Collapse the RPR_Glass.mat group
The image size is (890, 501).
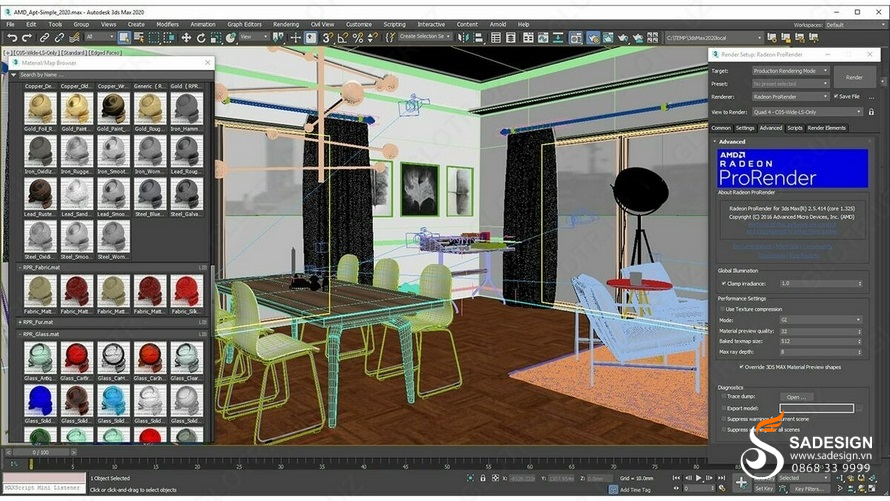(20, 334)
